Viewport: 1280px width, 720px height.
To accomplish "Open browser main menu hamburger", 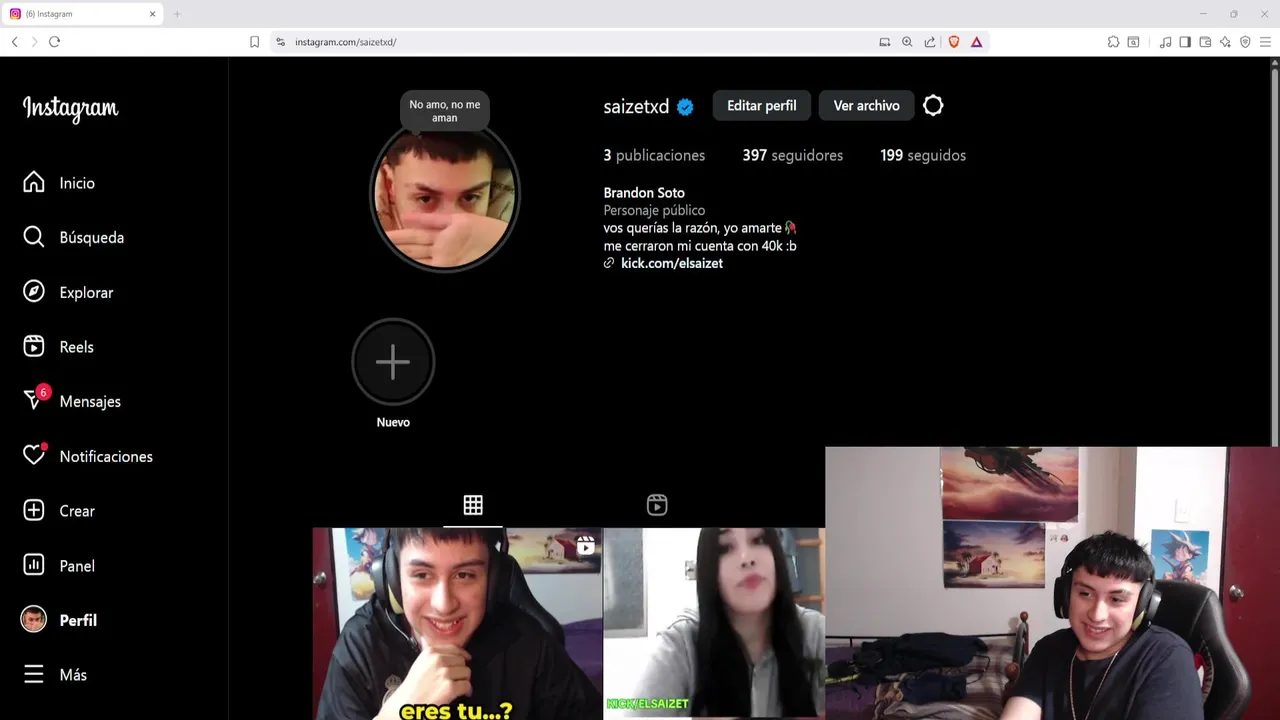I will pos(1265,42).
